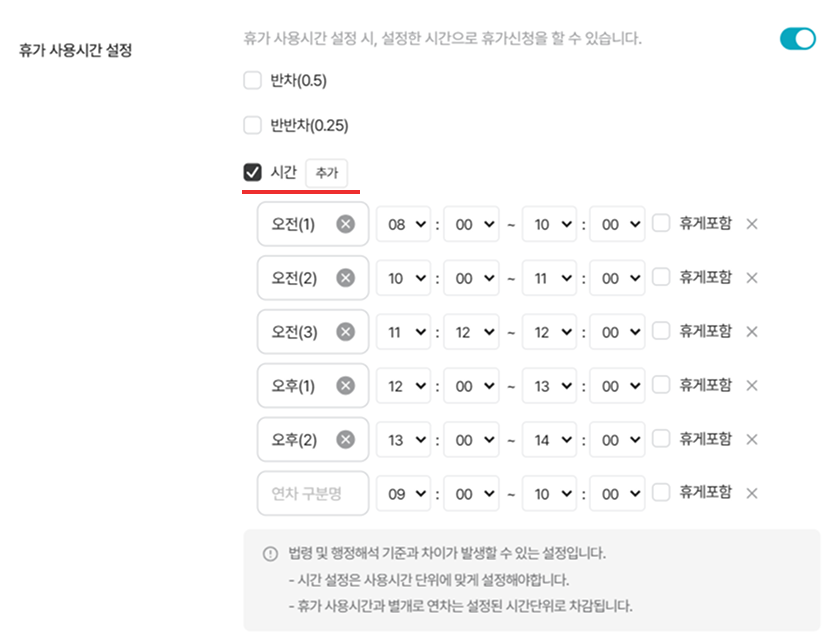Clear the 오전(3) name field
Screen dimensions: 840x642
[346, 332]
